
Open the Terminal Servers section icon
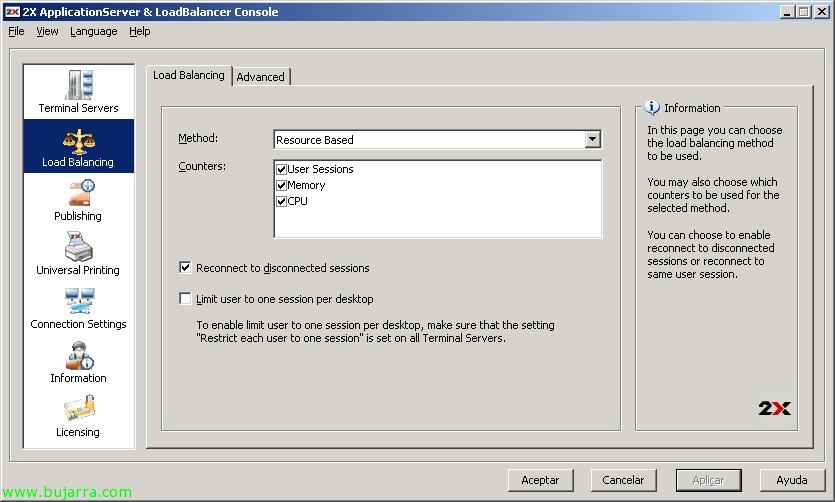(79, 84)
